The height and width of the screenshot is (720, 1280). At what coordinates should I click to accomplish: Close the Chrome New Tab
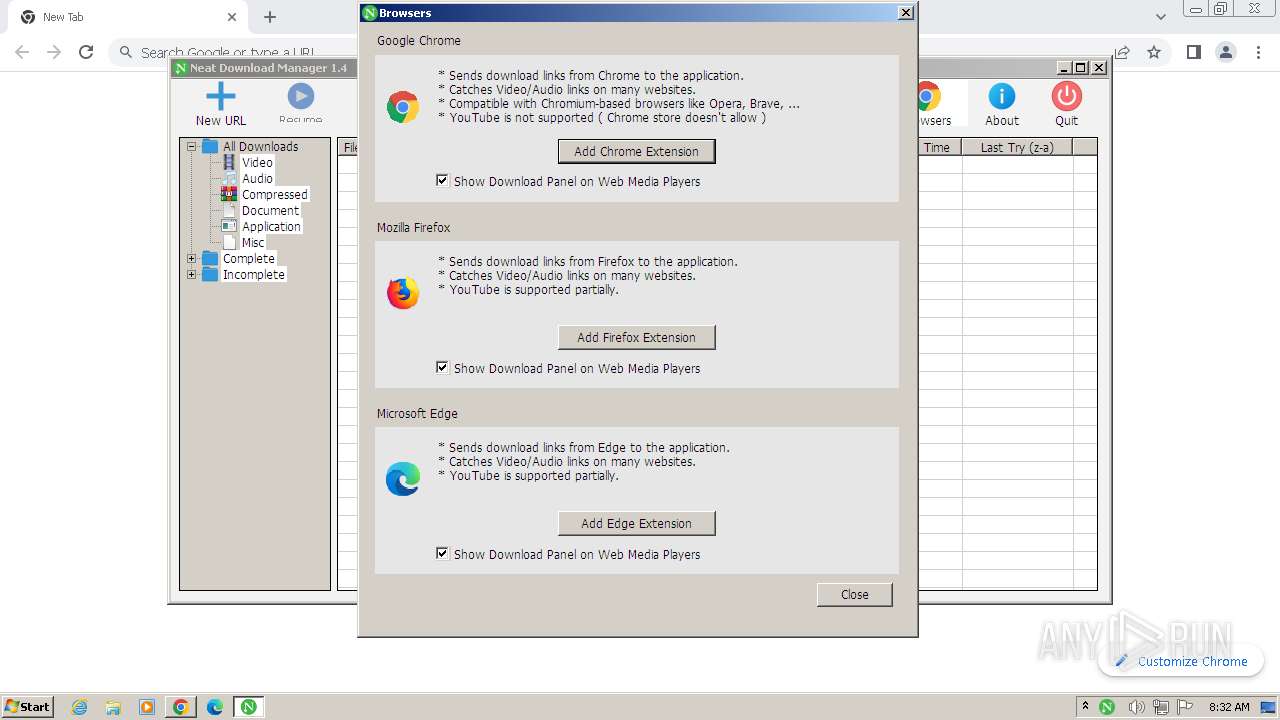coord(232,17)
